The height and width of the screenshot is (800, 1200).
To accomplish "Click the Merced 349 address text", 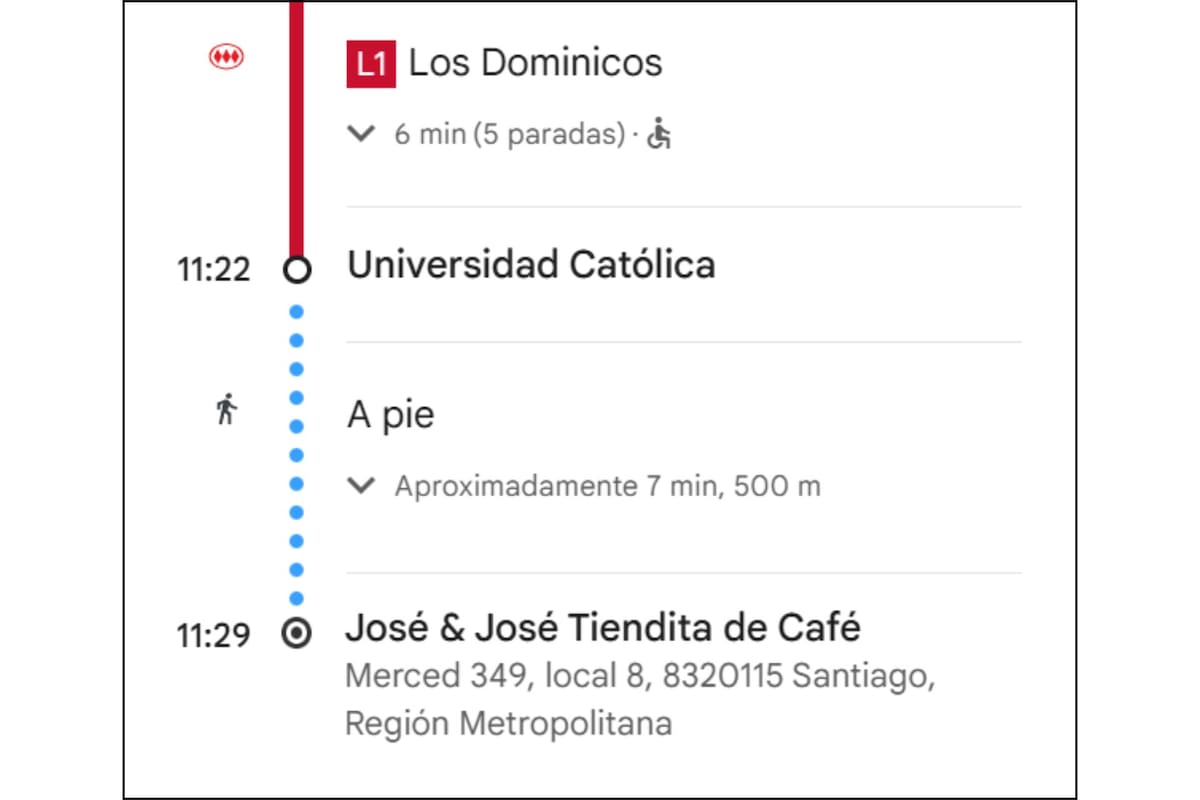I will point(640,675).
